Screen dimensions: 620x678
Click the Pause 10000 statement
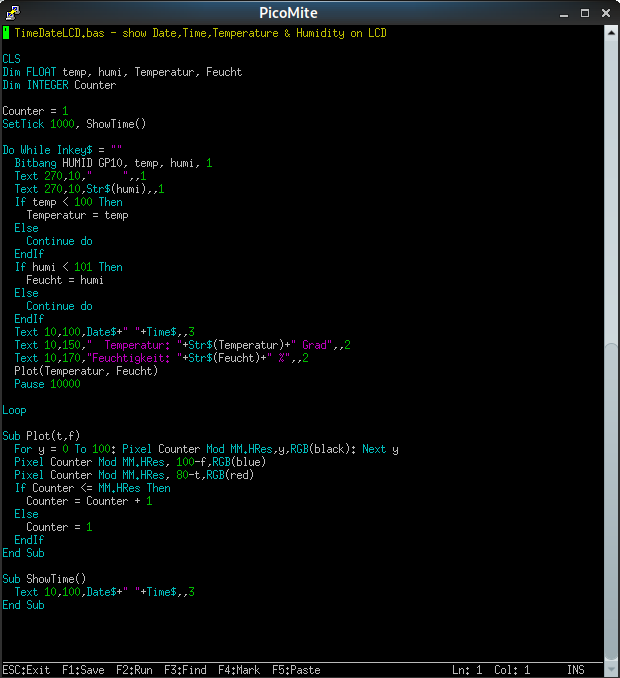[47, 384]
